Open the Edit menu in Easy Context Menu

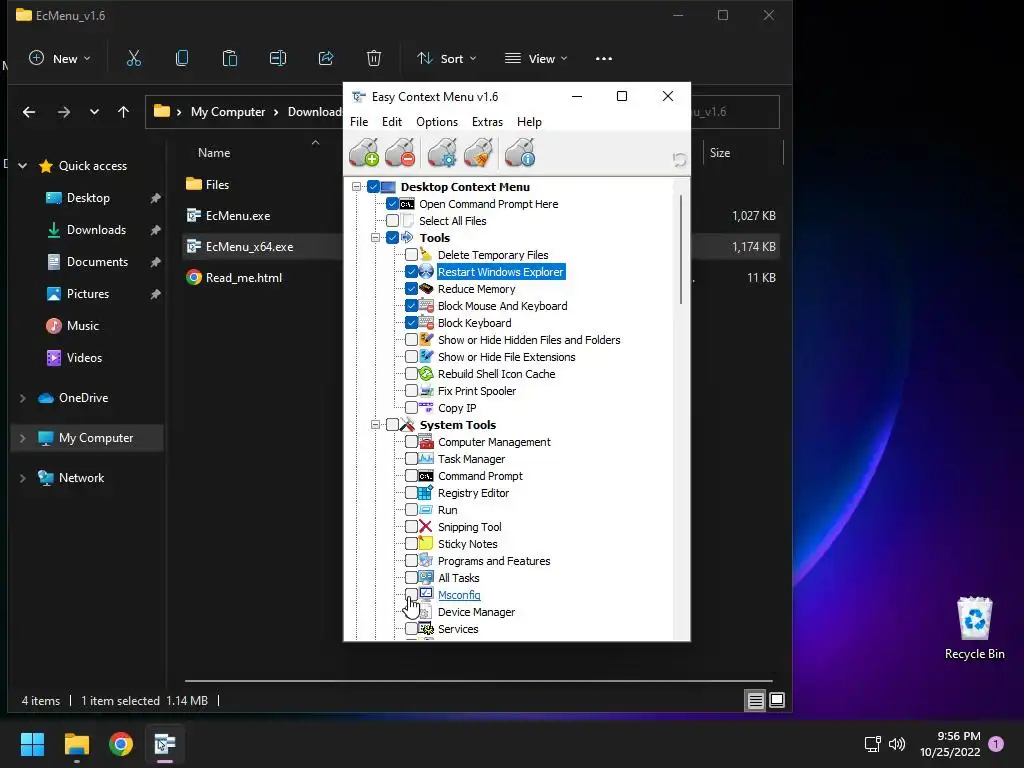tap(392, 121)
